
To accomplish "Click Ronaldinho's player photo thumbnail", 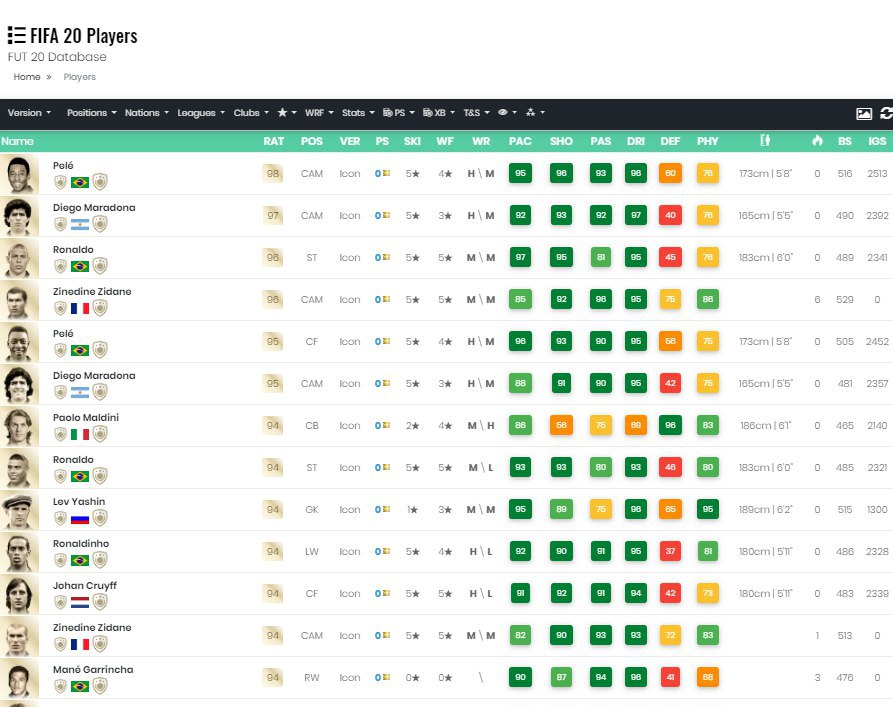I will [x=18, y=553].
